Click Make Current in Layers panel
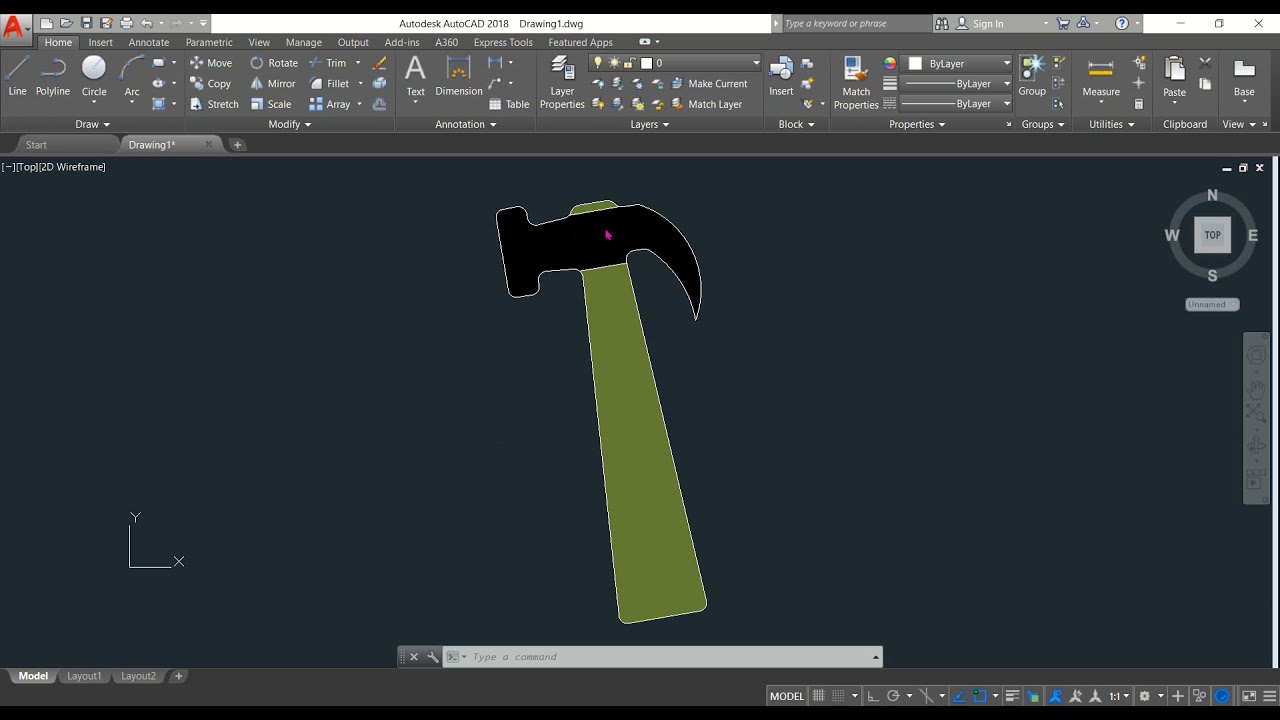Screen dimensions: 1280x720 pos(709,84)
